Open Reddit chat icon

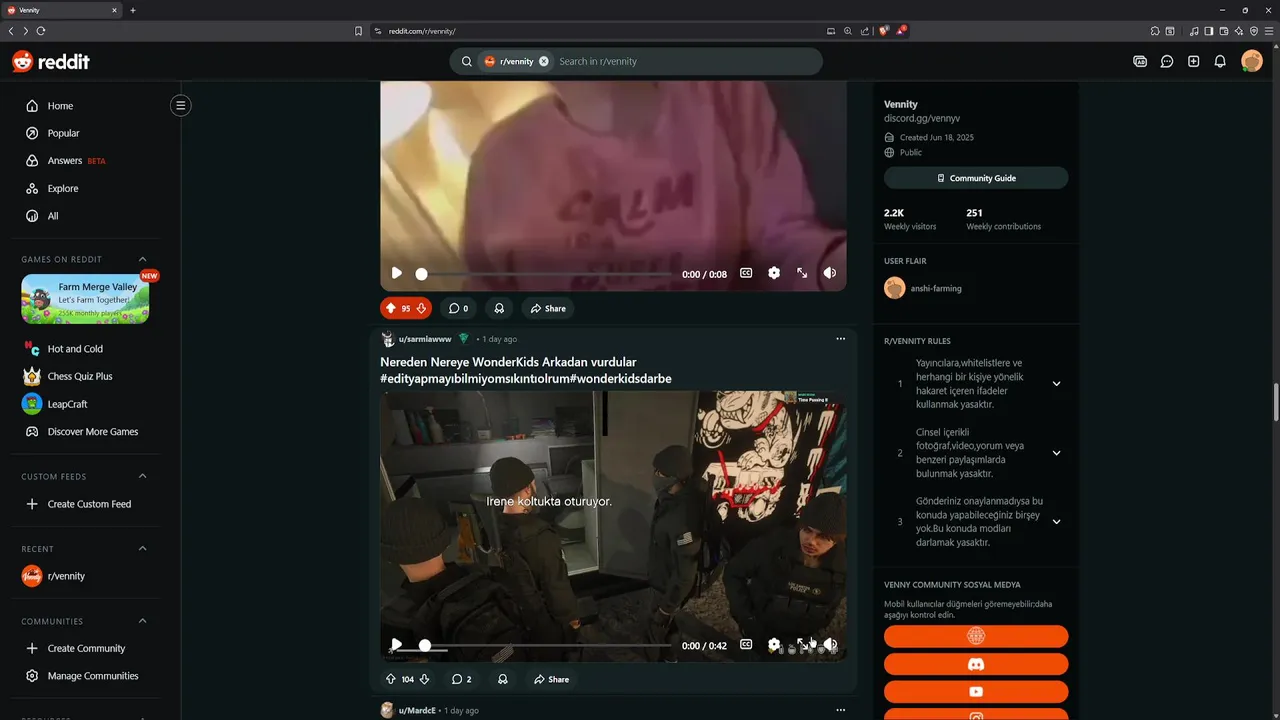[x=1167, y=61]
